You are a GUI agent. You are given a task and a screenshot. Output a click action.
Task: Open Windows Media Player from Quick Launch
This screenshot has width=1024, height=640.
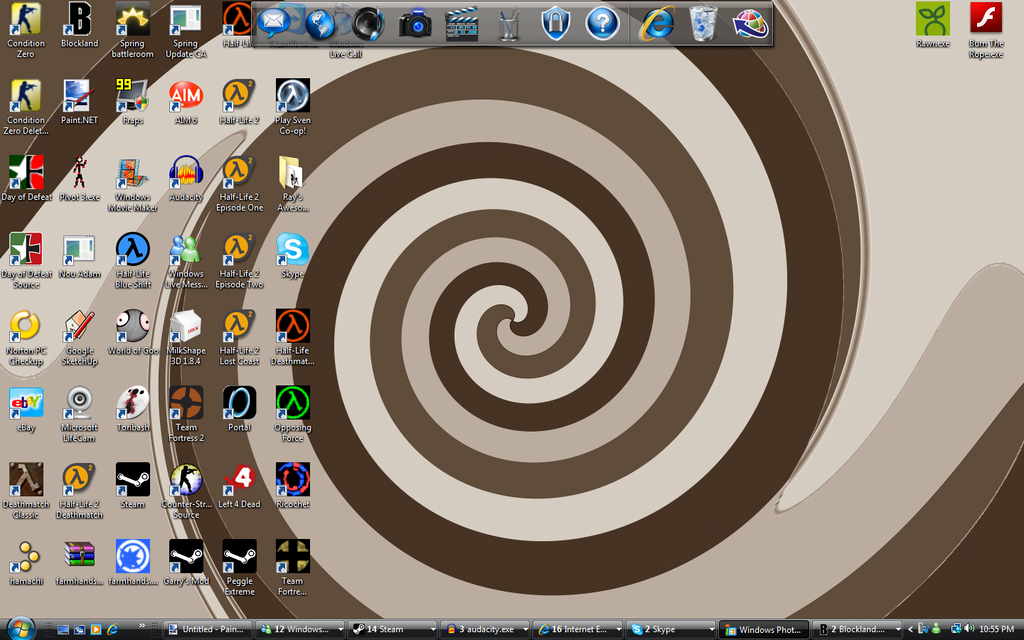click(96, 630)
